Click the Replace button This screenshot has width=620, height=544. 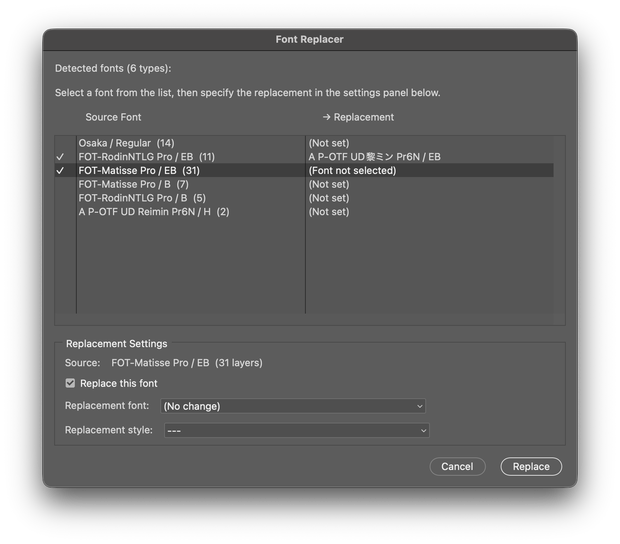tap(531, 467)
